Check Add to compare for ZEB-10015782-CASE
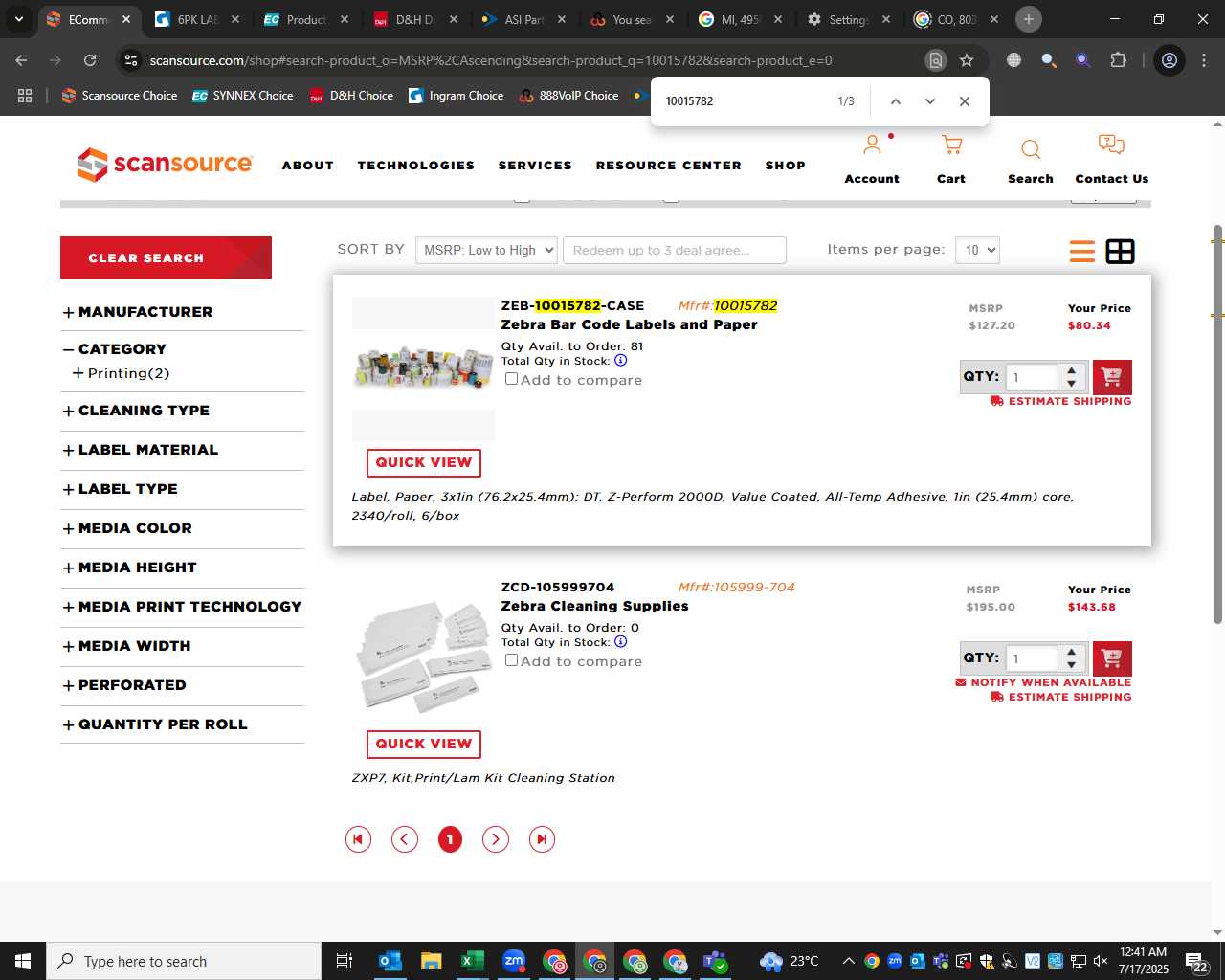 [x=512, y=379]
